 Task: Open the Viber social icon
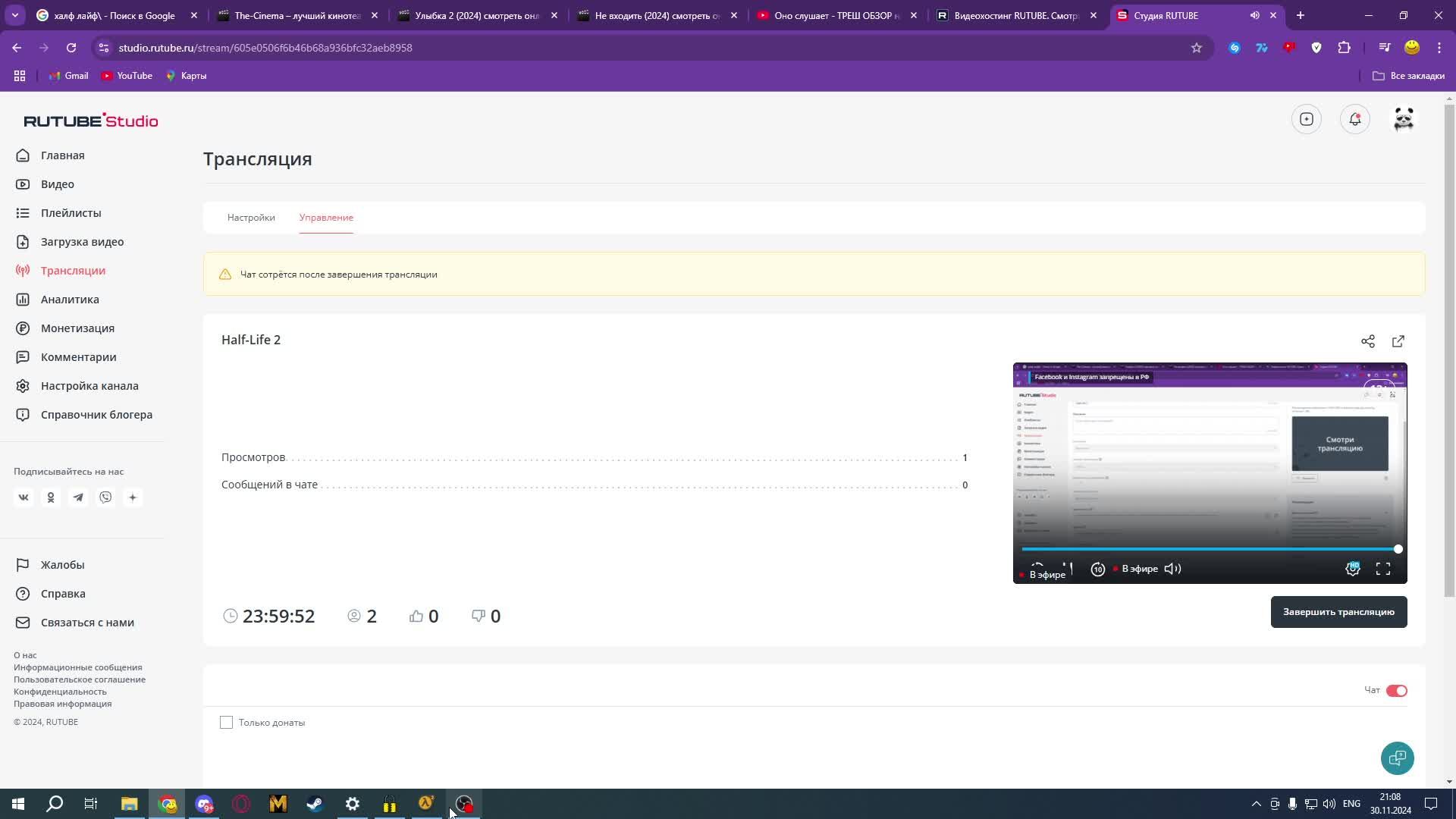click(105, 497)
